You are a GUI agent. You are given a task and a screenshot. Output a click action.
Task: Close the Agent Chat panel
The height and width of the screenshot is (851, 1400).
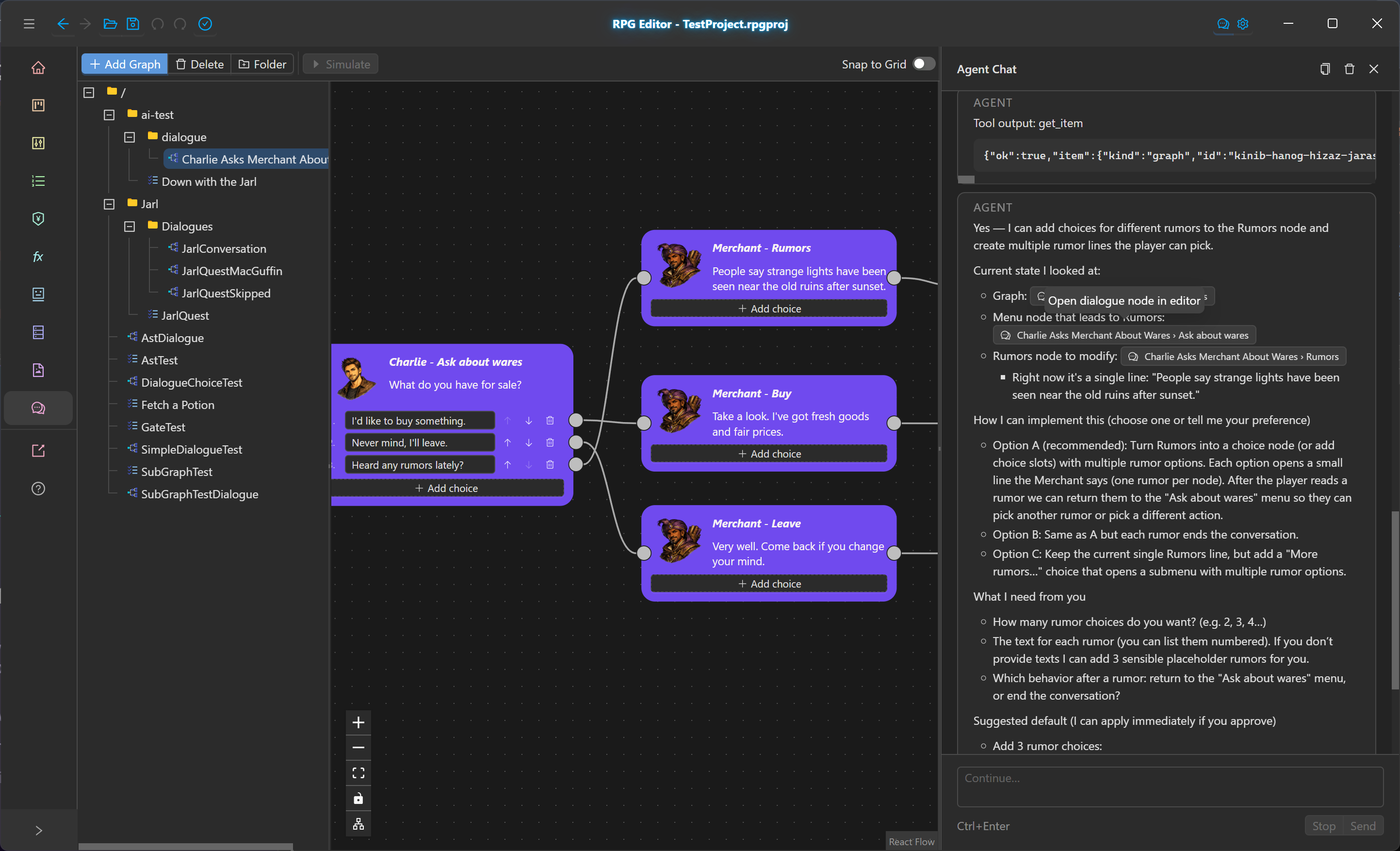1373,69
